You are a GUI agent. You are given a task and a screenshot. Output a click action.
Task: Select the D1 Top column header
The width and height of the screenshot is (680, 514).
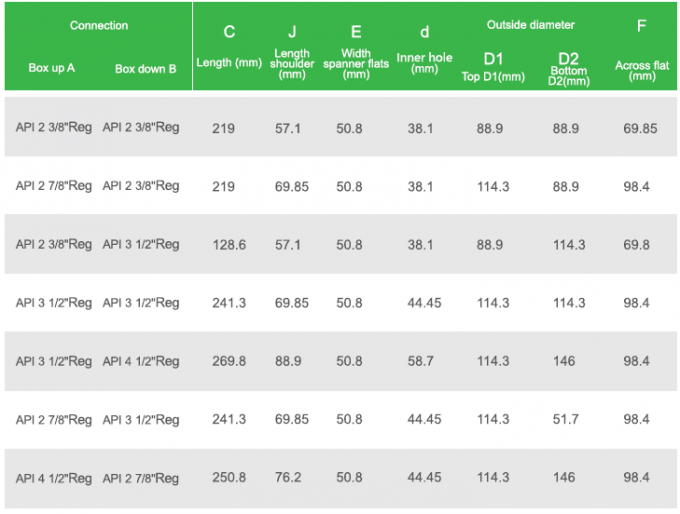point(493,64)
